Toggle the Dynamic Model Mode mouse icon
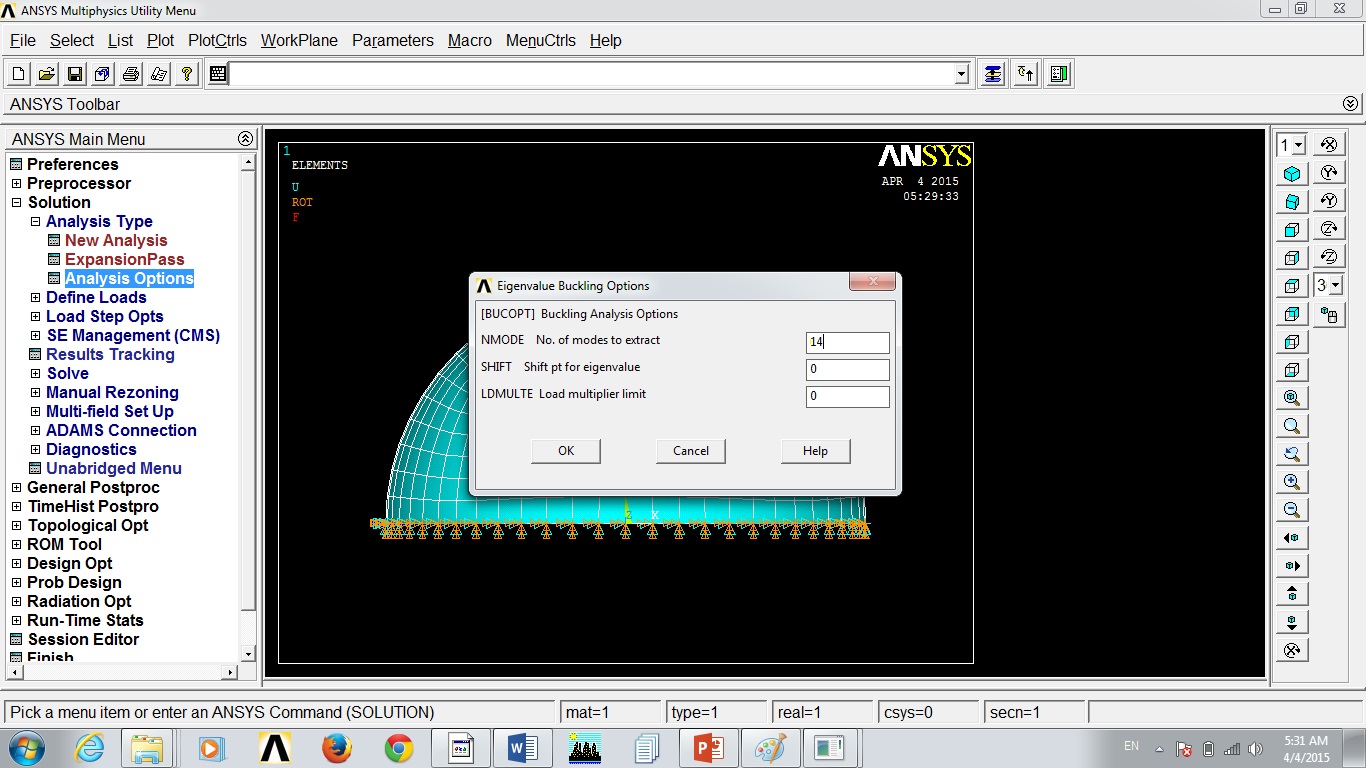 point(1329,315)
